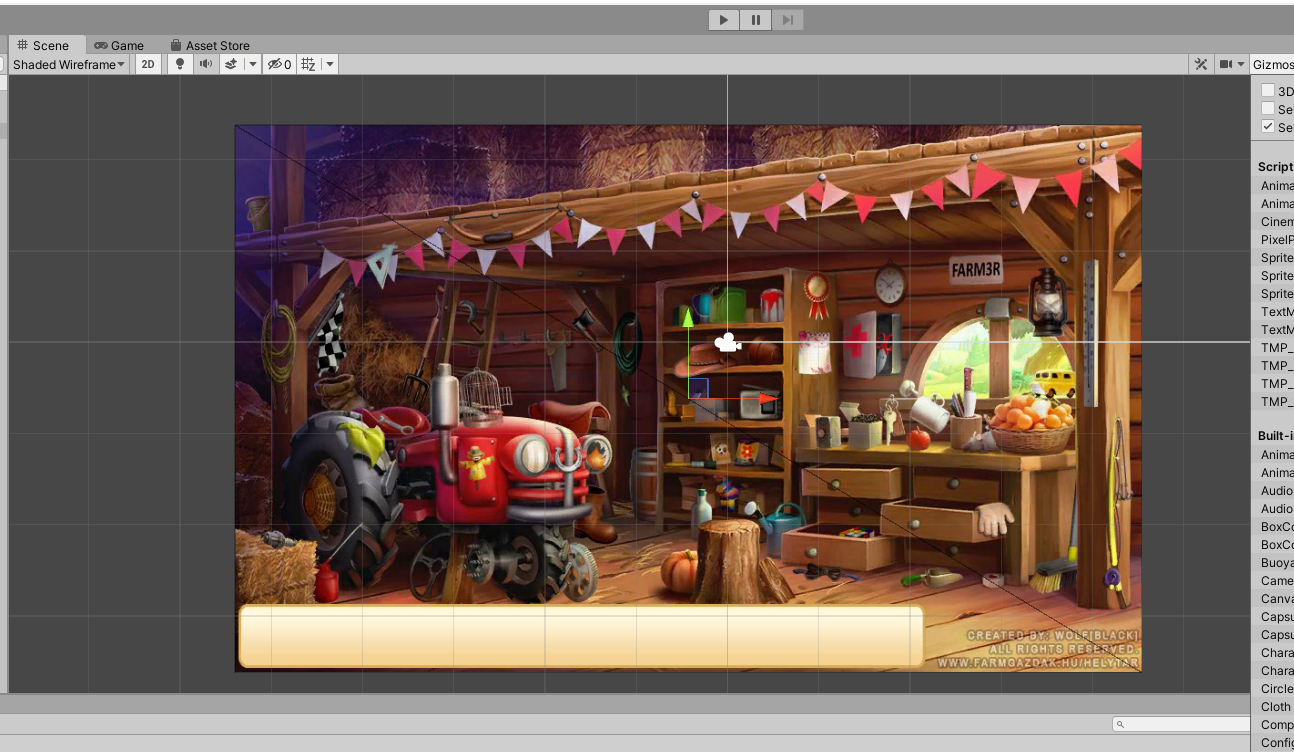Image resolution: width=1294 pixels, height=752 pixels.
Task: Select the cream UI panel in scene
Action: coord(581,636)
